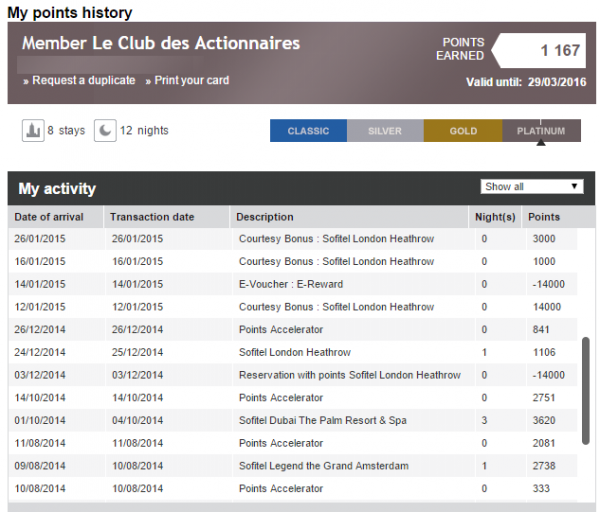Open the Show all dropdown
This screenshot has height=512, width=600.
coord(531,186)
